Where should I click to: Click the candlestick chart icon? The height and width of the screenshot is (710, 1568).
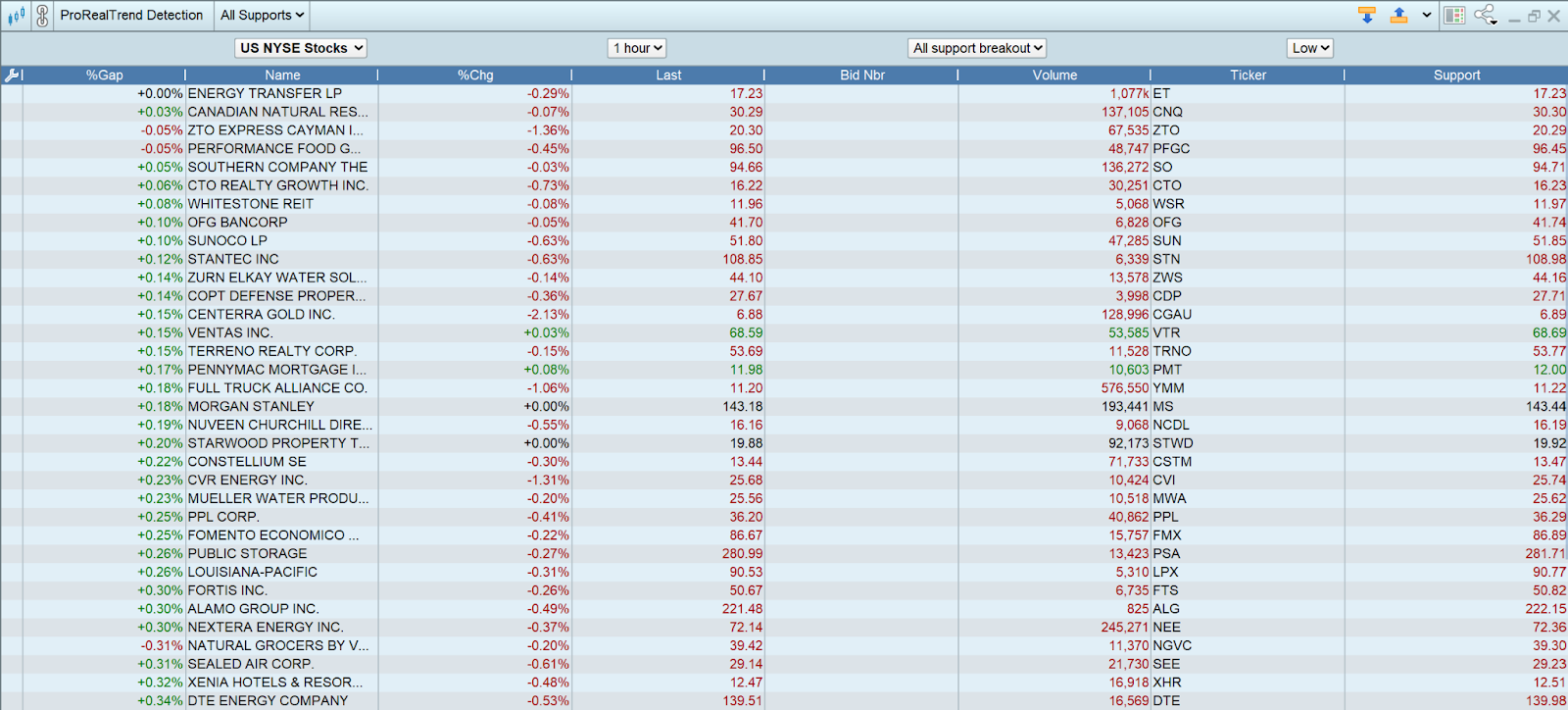click(x=16, y=16)
